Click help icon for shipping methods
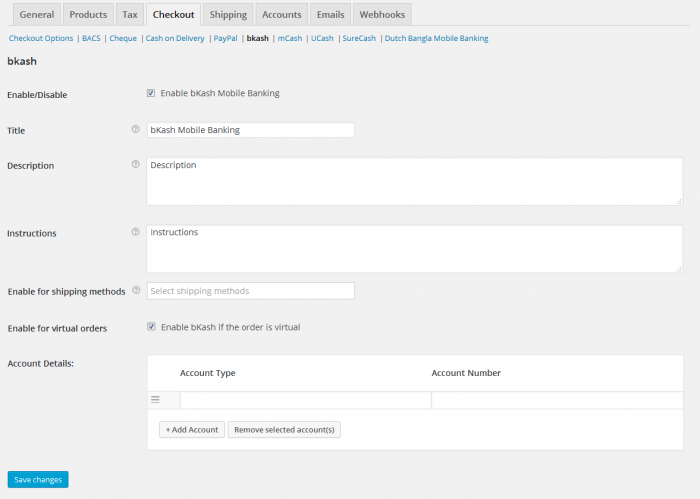The image size is (700, 499). click(x=135, y=290)
